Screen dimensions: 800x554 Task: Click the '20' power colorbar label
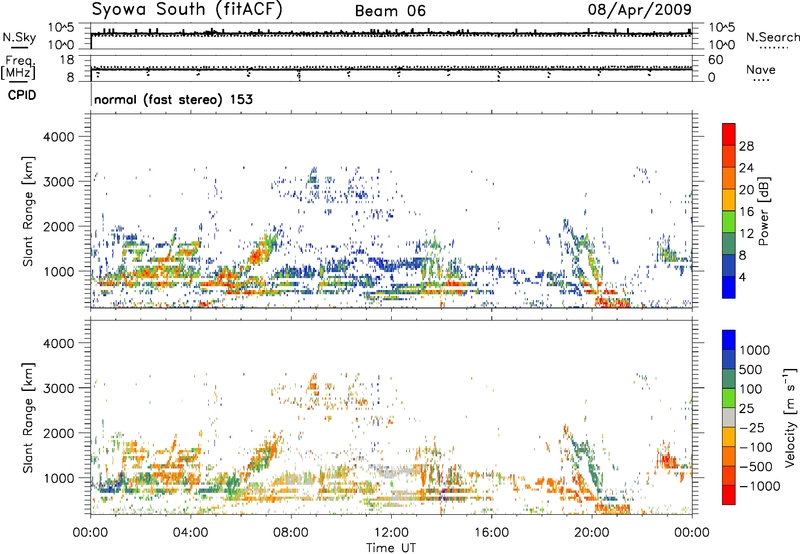[746, 190]
